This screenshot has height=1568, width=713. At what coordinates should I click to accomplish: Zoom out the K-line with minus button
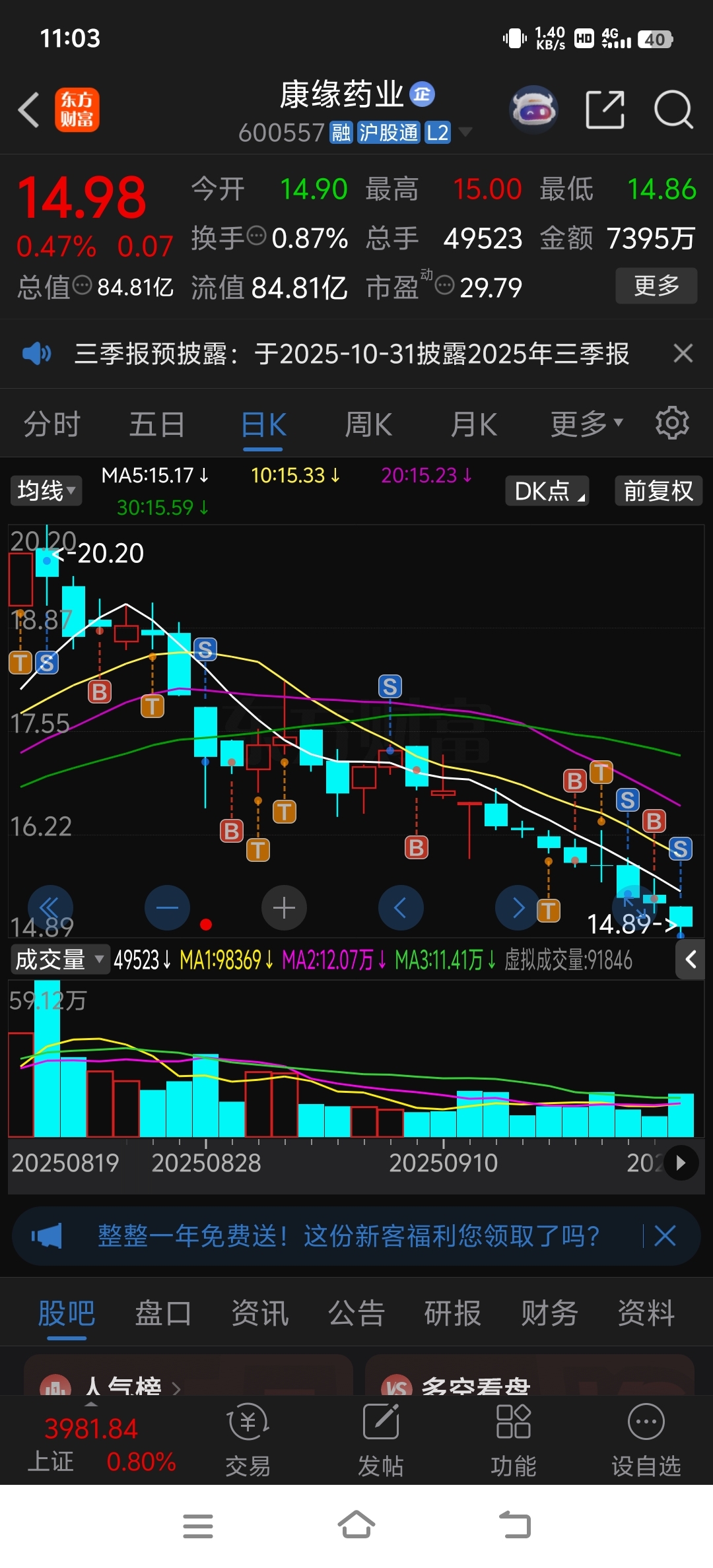[x=167, y=908]
